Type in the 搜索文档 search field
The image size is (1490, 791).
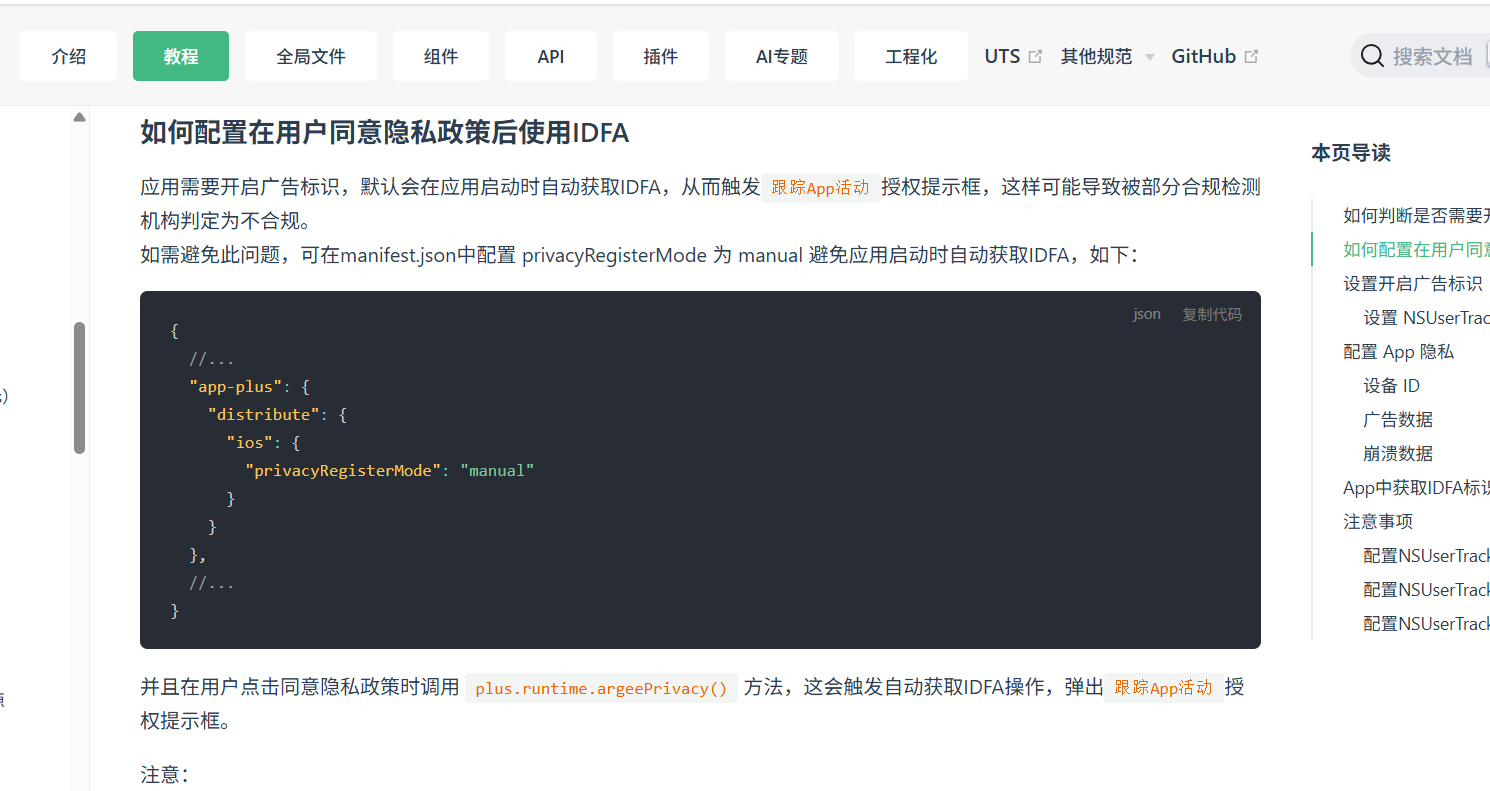pyautogui.click(x=1432, y=57)
